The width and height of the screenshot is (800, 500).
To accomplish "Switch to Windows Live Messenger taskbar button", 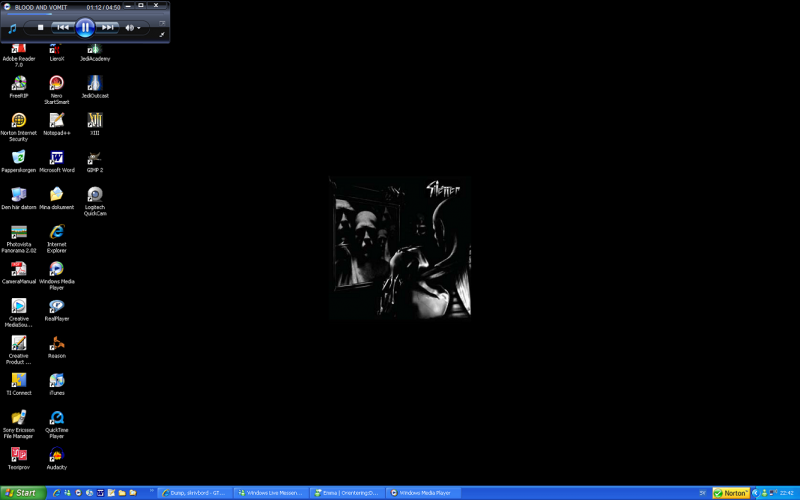I will 271,493.
